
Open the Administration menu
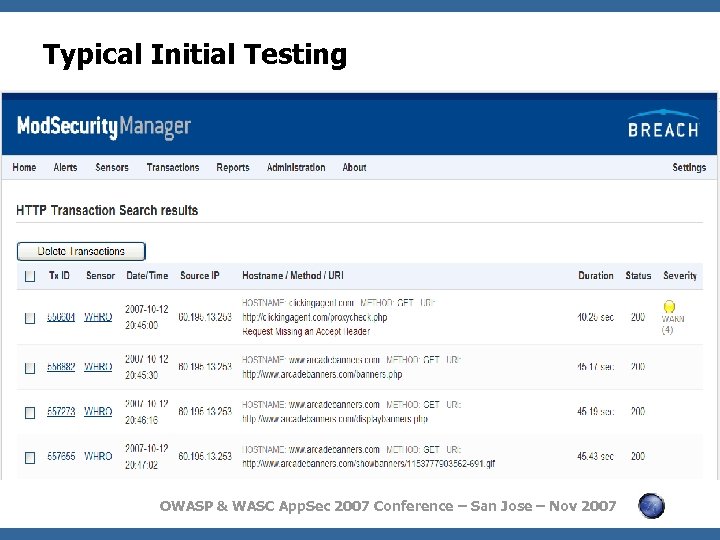coord(296,167)
